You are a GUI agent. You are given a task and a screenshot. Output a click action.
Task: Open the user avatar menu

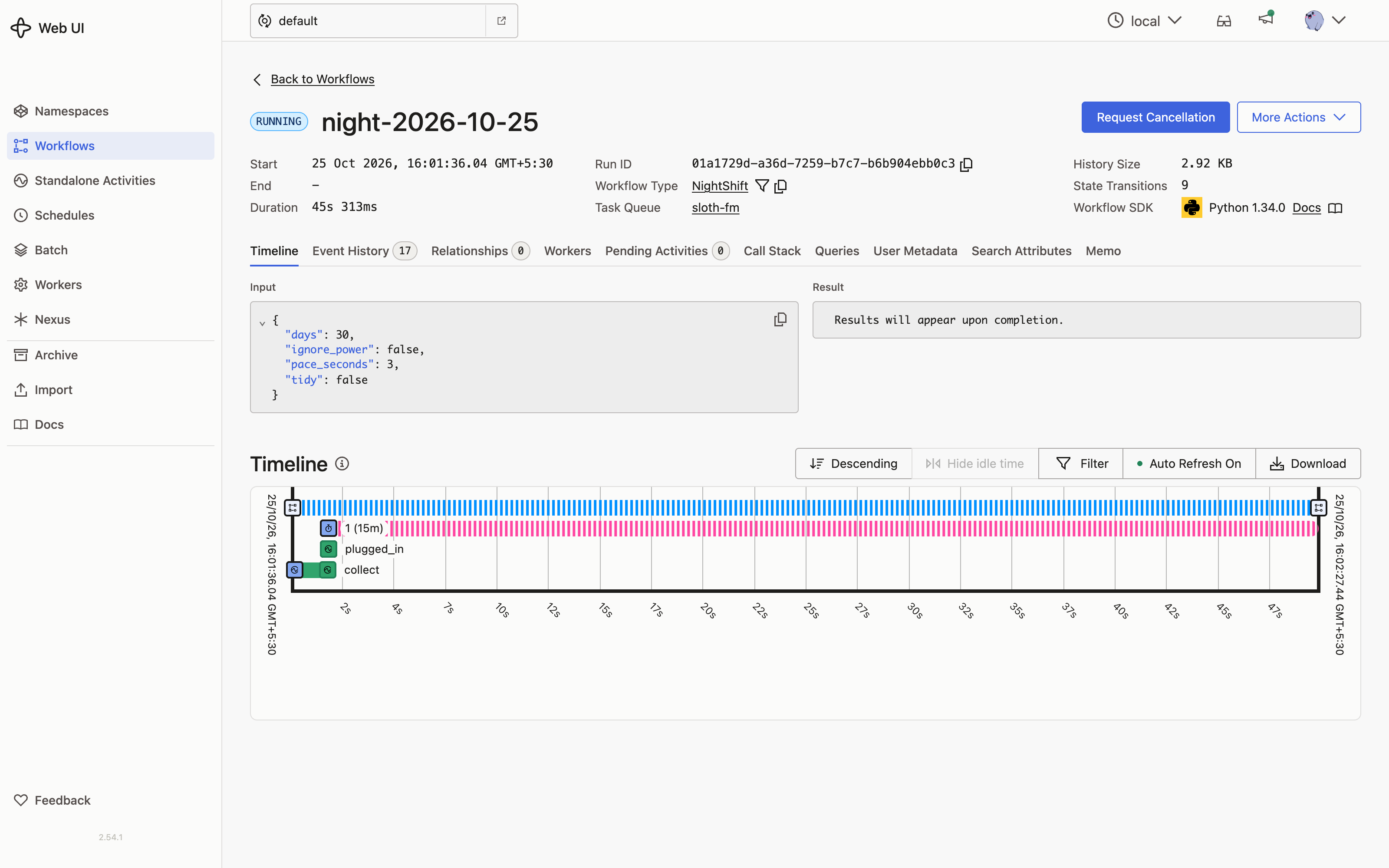(x=1325, y=21)
